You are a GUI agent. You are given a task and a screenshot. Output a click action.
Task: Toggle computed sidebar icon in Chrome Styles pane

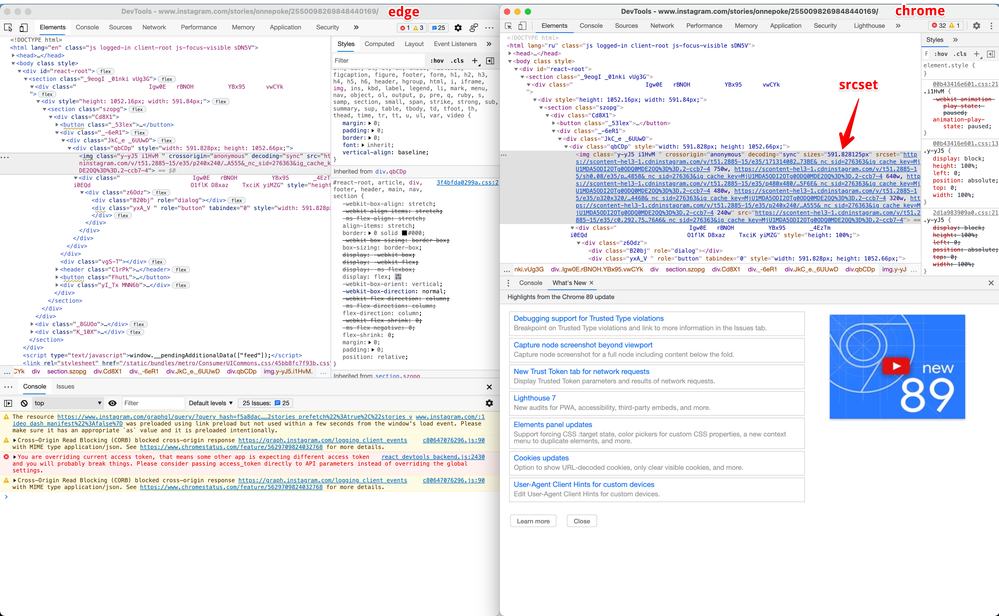[x=991, y=54]
